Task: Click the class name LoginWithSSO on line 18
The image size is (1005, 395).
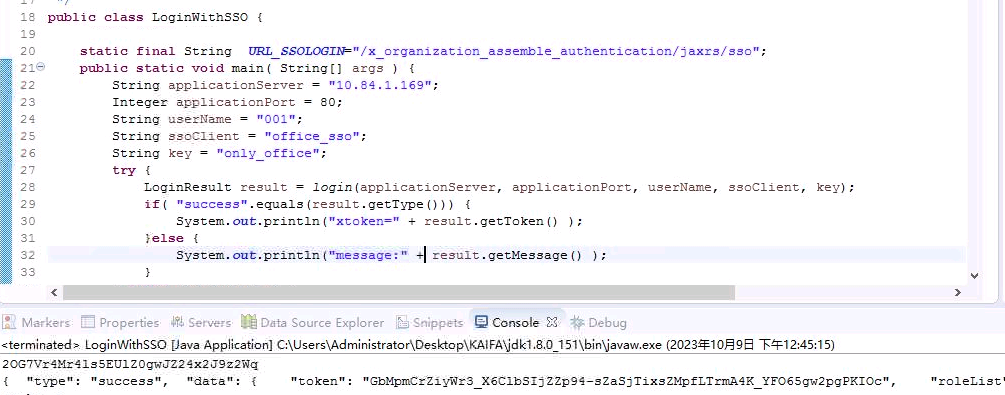Action: [x=200, y=17]
